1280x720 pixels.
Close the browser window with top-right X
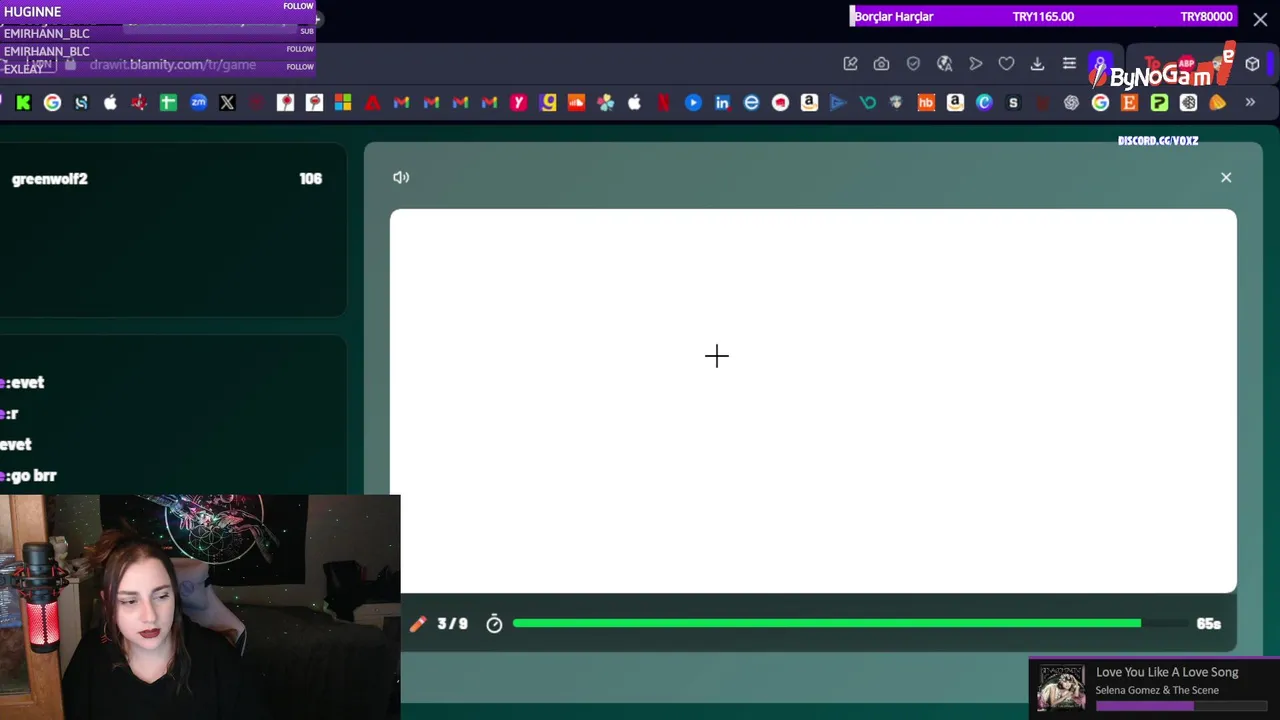1260,19
